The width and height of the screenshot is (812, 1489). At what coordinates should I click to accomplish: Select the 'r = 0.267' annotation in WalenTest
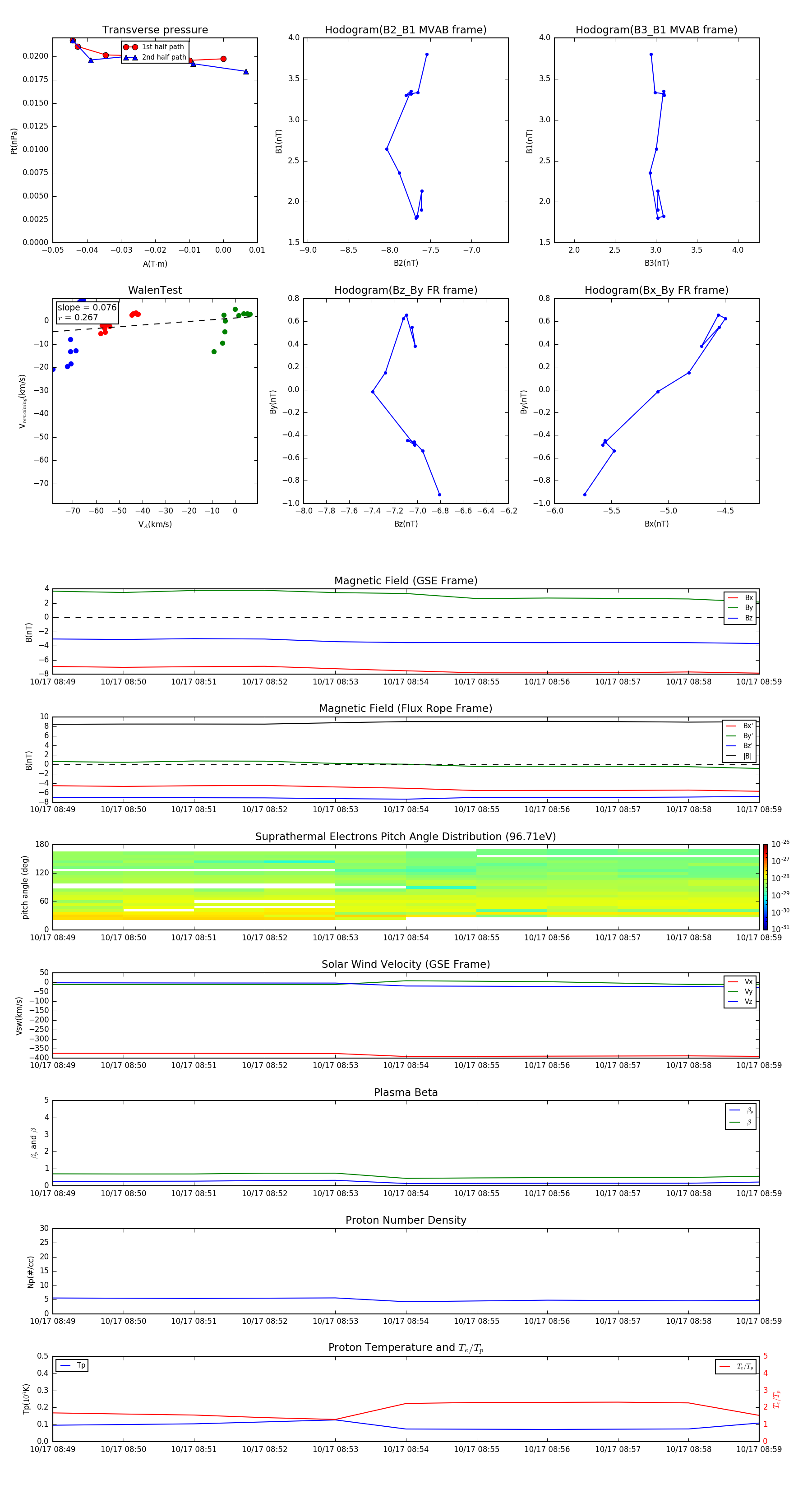click(x=78, y=317)
